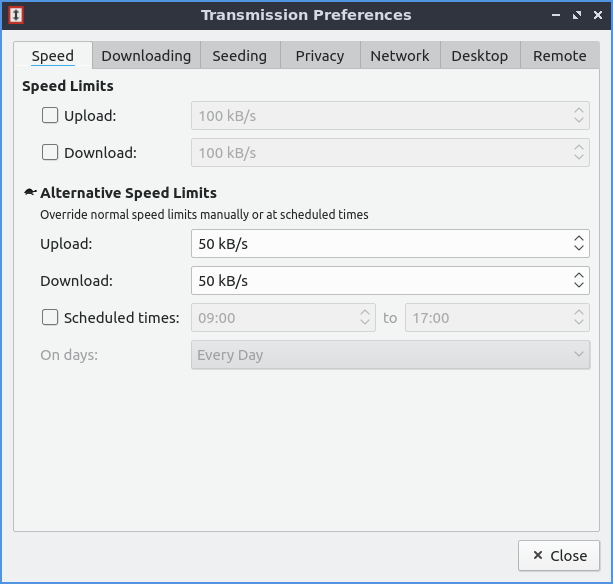Go to the Privacy tab

pyautogui.click(x=320, y=56)
